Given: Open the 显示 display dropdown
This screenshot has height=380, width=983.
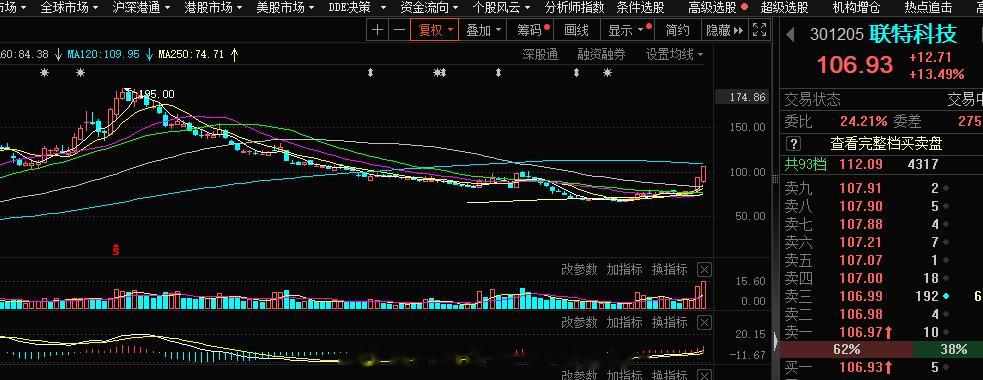Looking at the screenshot, I should [x=626, y=30].
